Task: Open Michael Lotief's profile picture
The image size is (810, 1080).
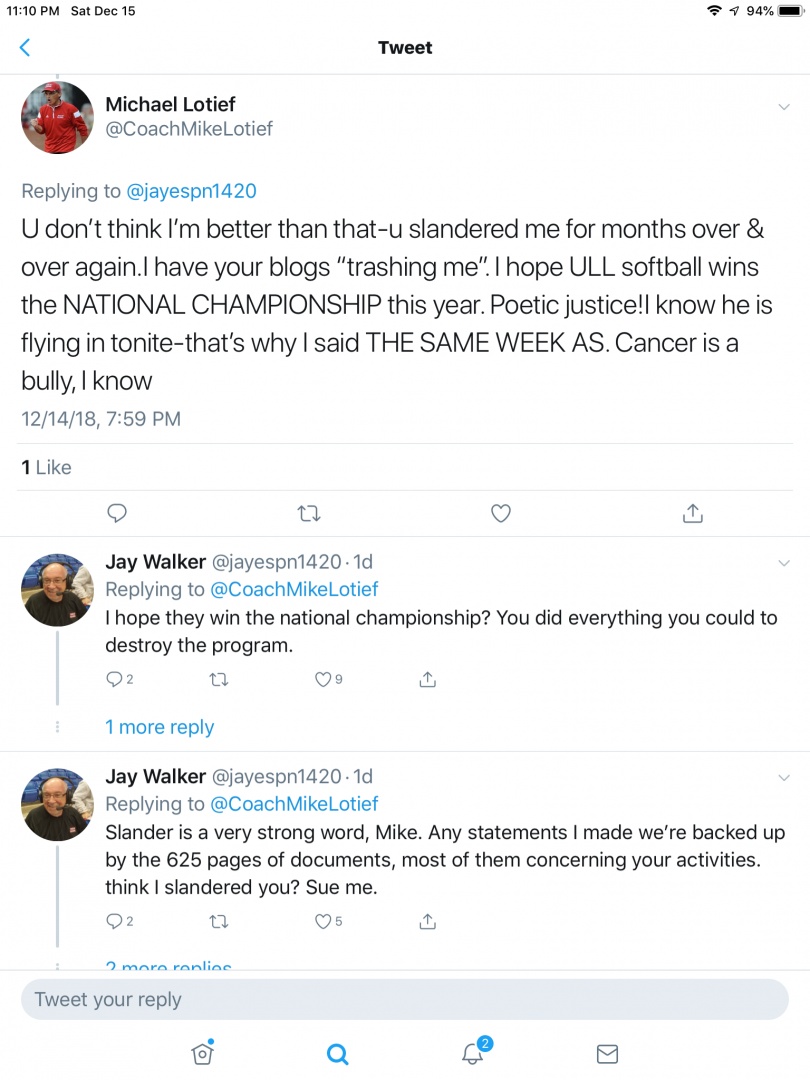Action: point(57,117)
